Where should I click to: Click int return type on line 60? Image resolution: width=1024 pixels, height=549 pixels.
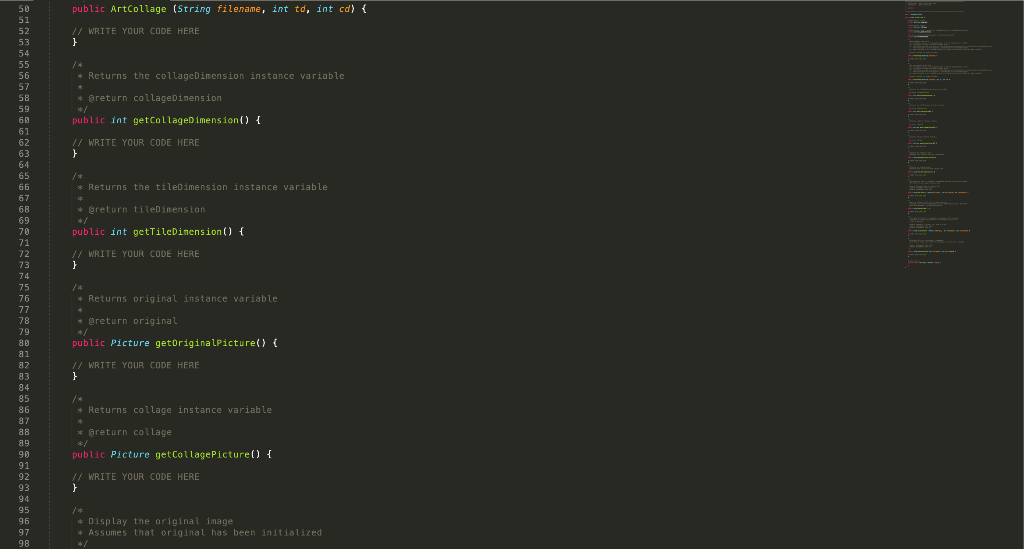click(119, 120)
